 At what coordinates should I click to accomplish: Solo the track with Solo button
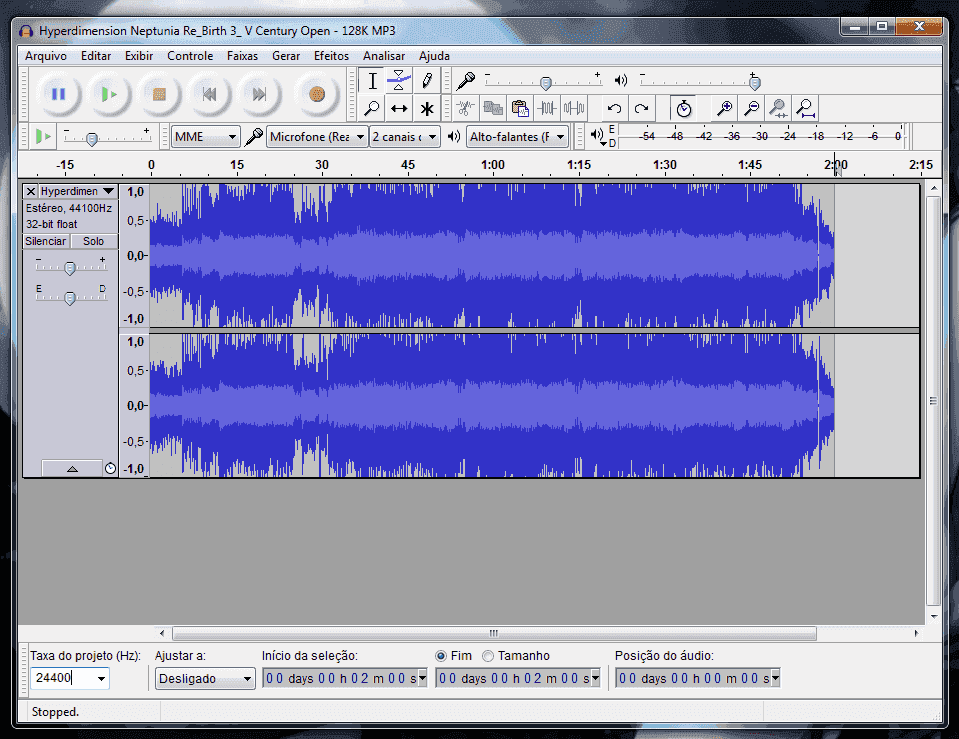(x=94, y=241)
